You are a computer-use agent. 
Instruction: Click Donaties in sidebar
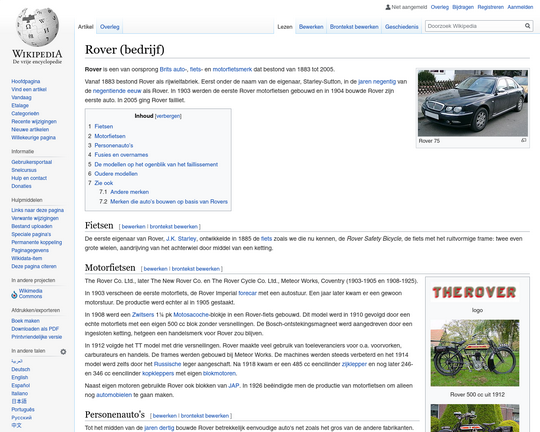point(21,186)
